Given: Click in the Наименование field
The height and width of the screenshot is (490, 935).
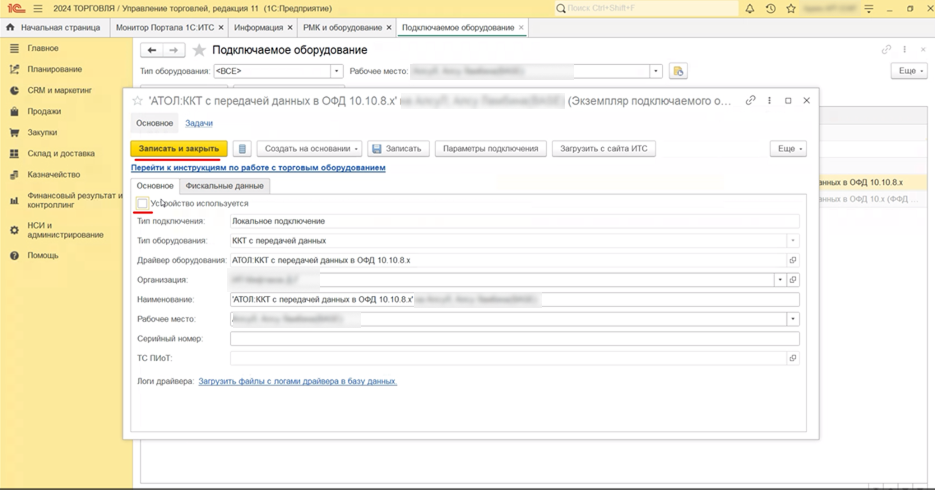Looking at the screenshot, I should [x=515, y=299].
